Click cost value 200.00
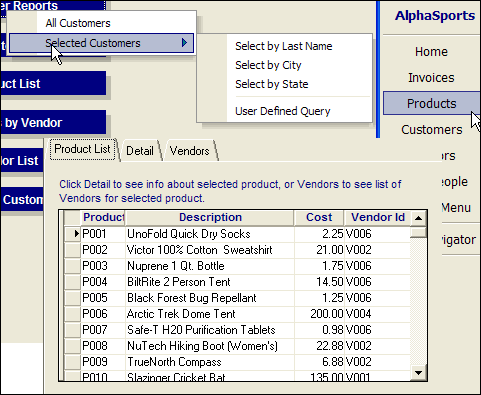 [x=327, y=314]
